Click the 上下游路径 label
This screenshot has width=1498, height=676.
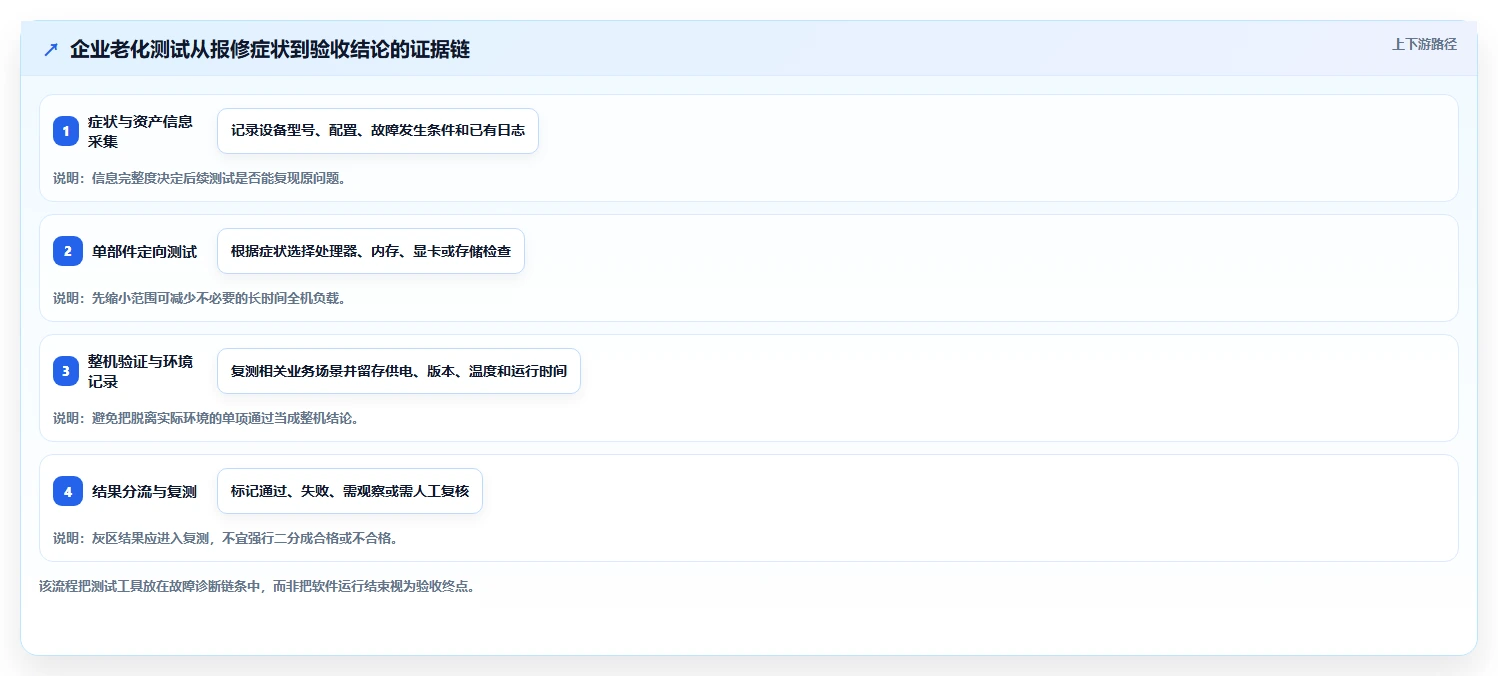1424,44
